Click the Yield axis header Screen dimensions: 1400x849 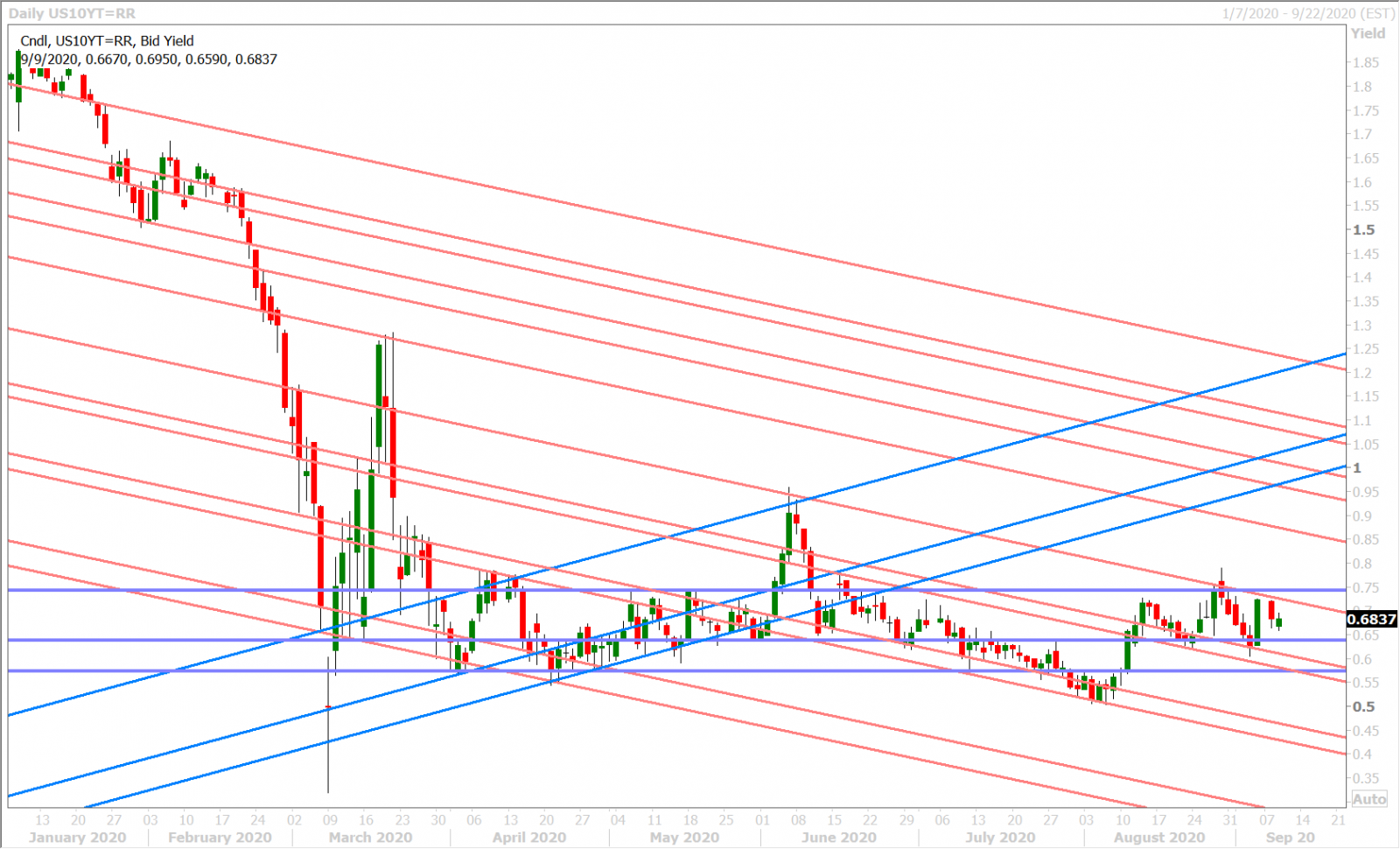(x=1368, y=33)
